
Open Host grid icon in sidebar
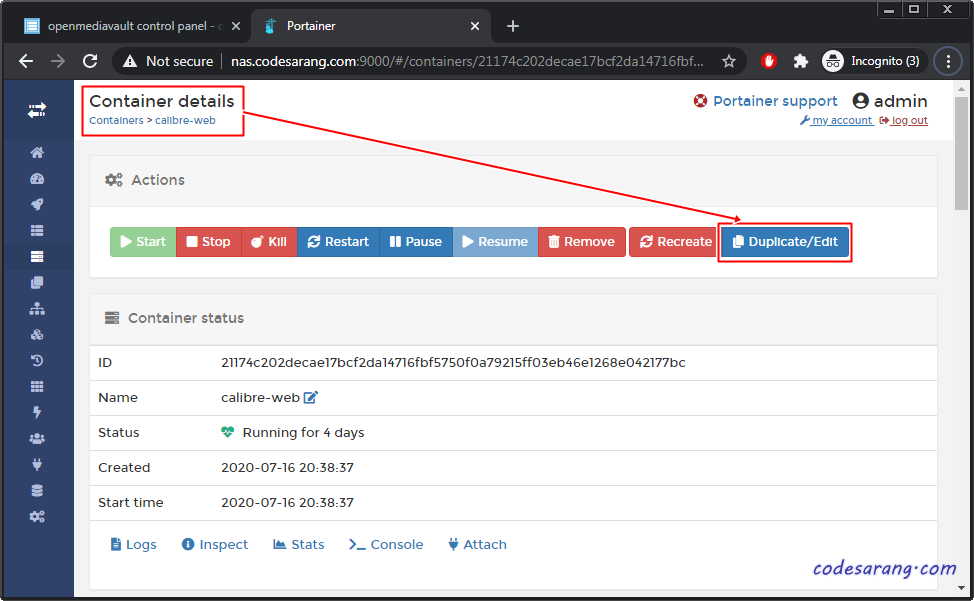point(37,386)
